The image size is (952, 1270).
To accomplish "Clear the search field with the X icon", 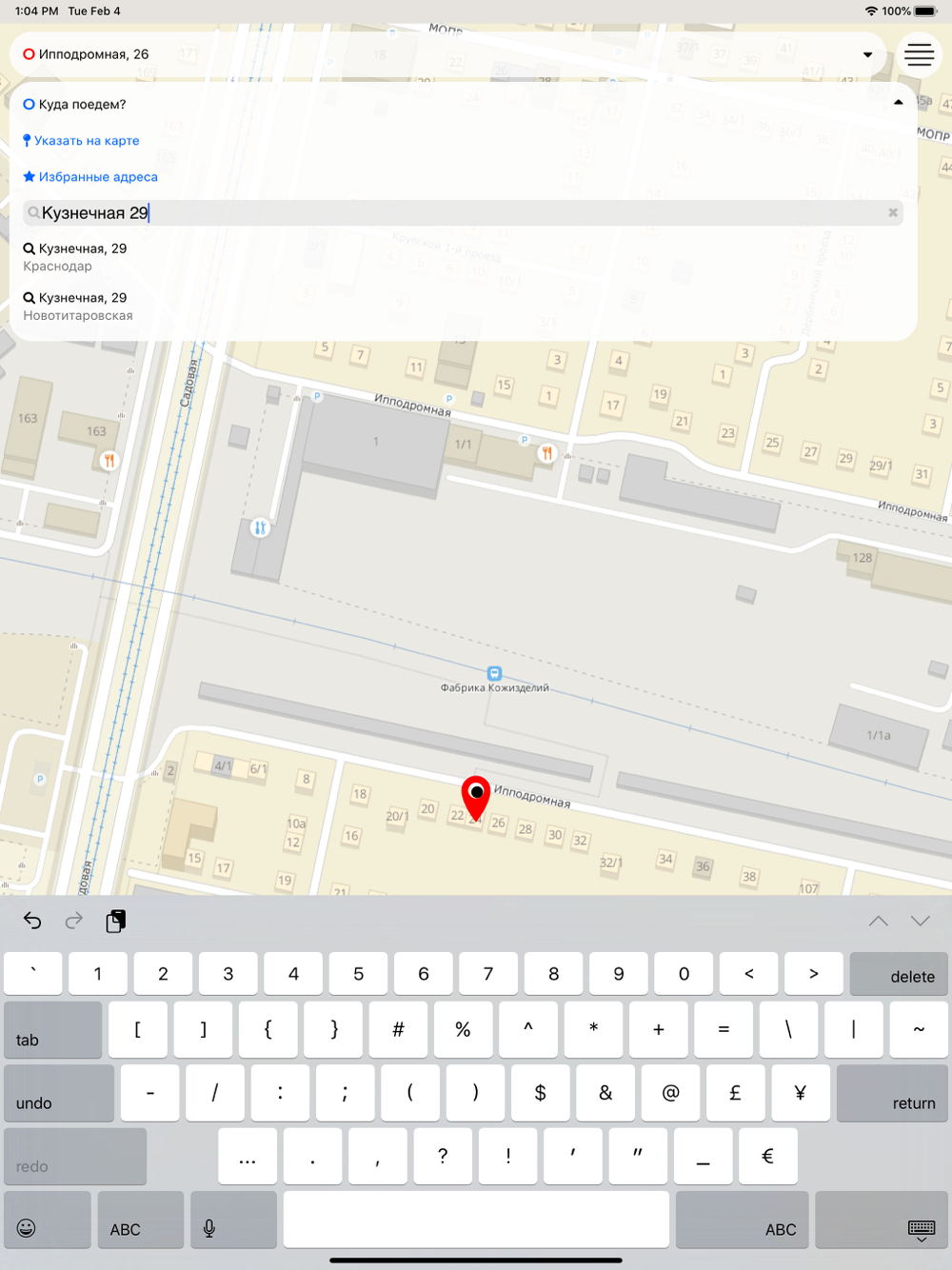I will (893, 212).
